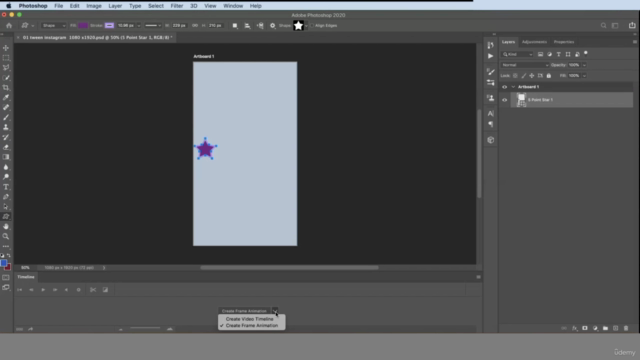Click the Stroke color swatch

(x=109, y=25)
